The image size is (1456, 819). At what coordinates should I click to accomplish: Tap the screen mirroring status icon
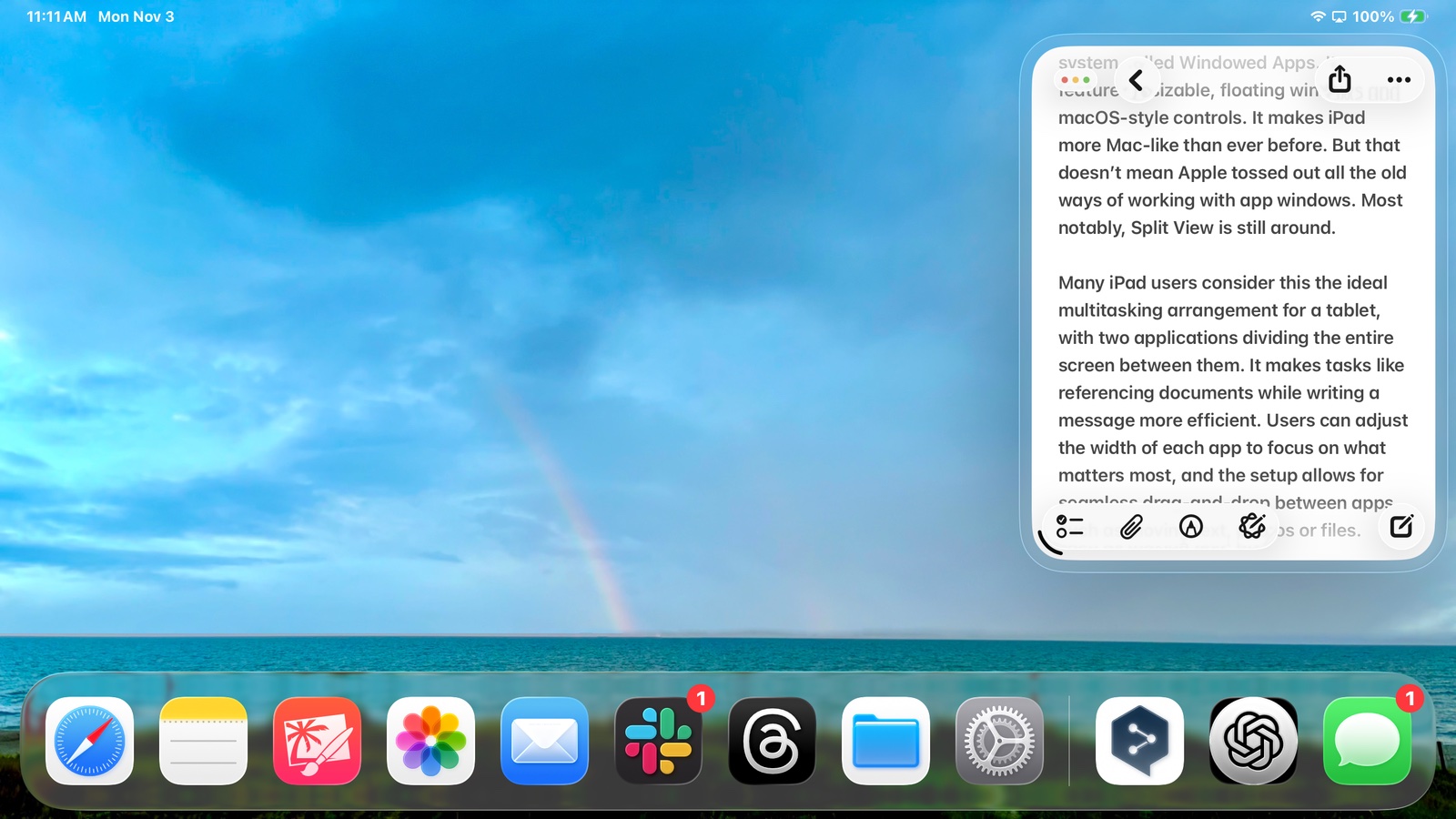tap(1340, 16)
